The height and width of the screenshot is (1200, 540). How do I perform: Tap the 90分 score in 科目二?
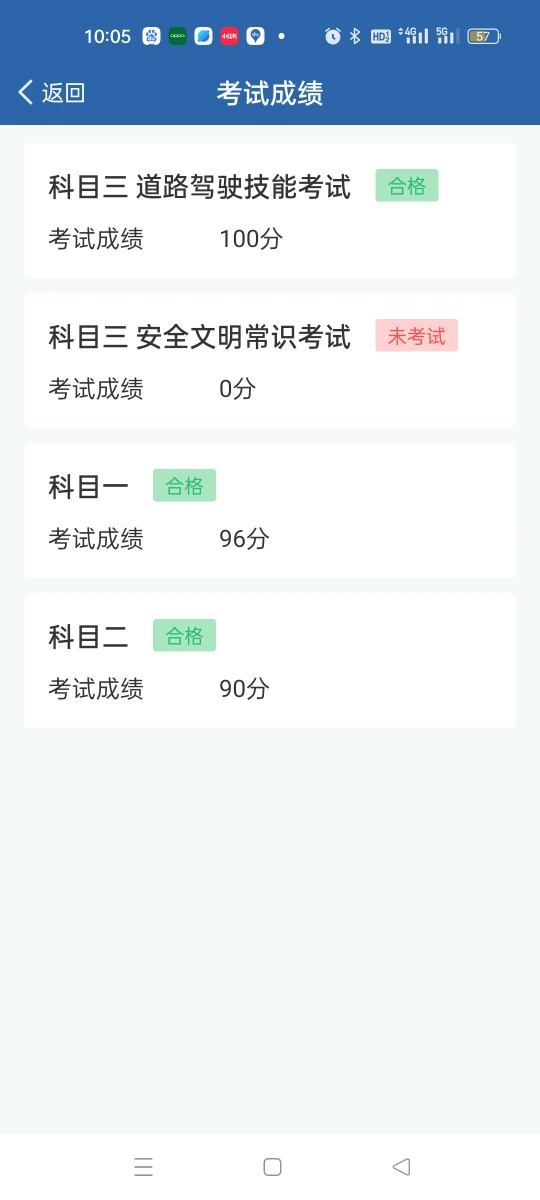coord(244,689)
